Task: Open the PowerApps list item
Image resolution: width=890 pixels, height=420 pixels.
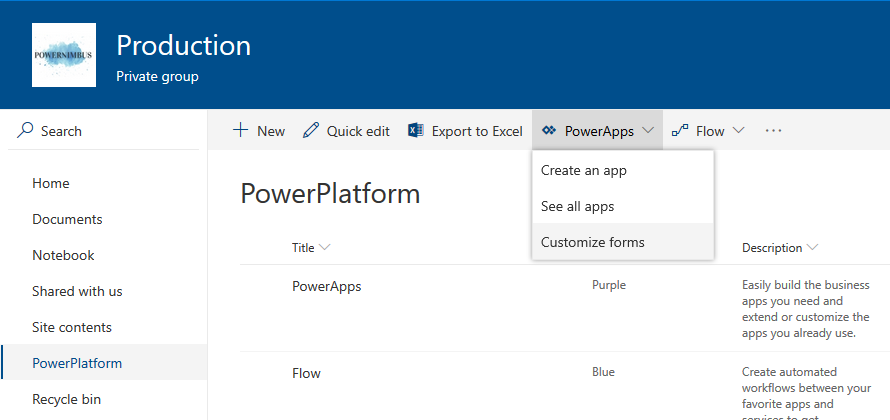Action: (x=326, y=286)
